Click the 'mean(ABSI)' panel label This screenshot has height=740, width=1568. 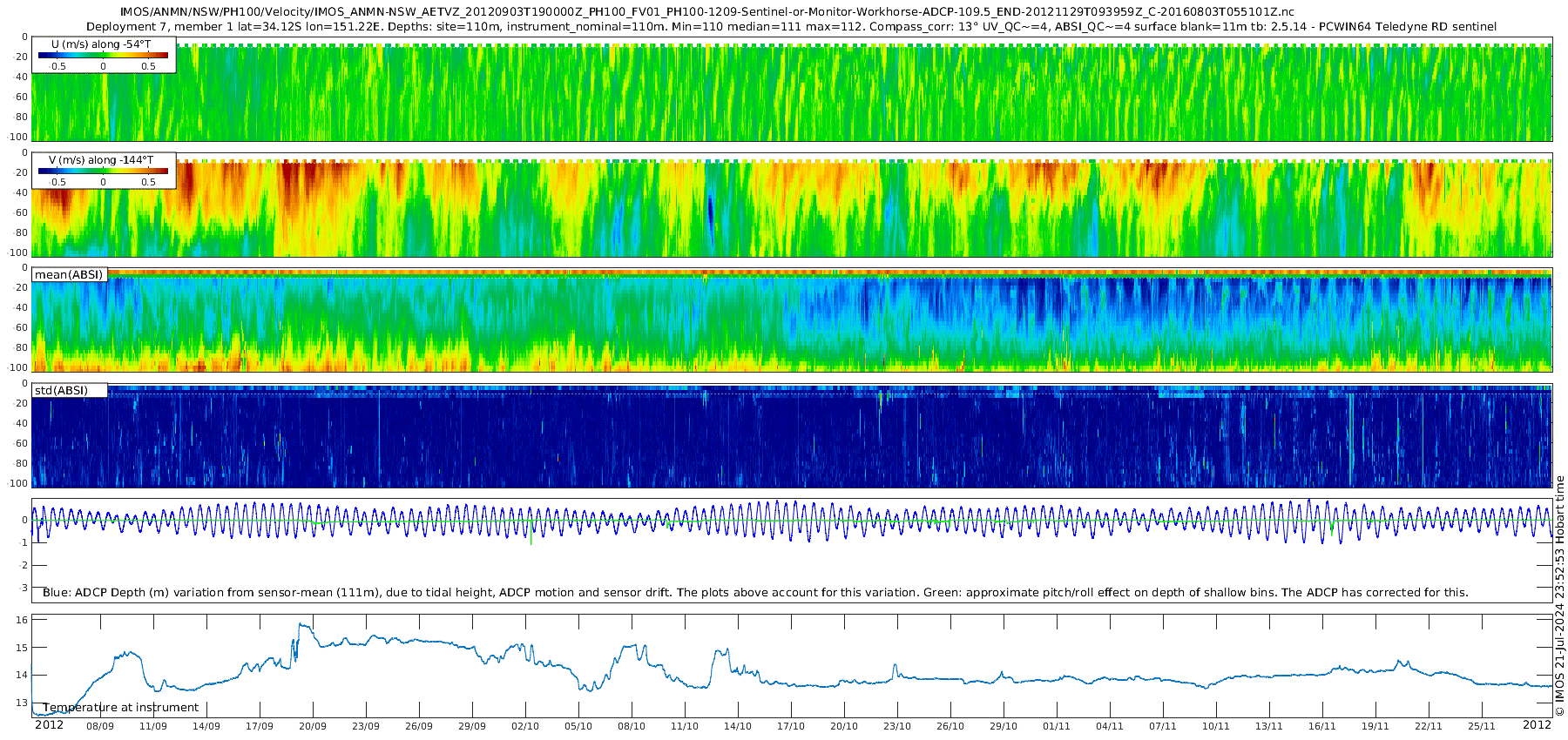point(69,275)
